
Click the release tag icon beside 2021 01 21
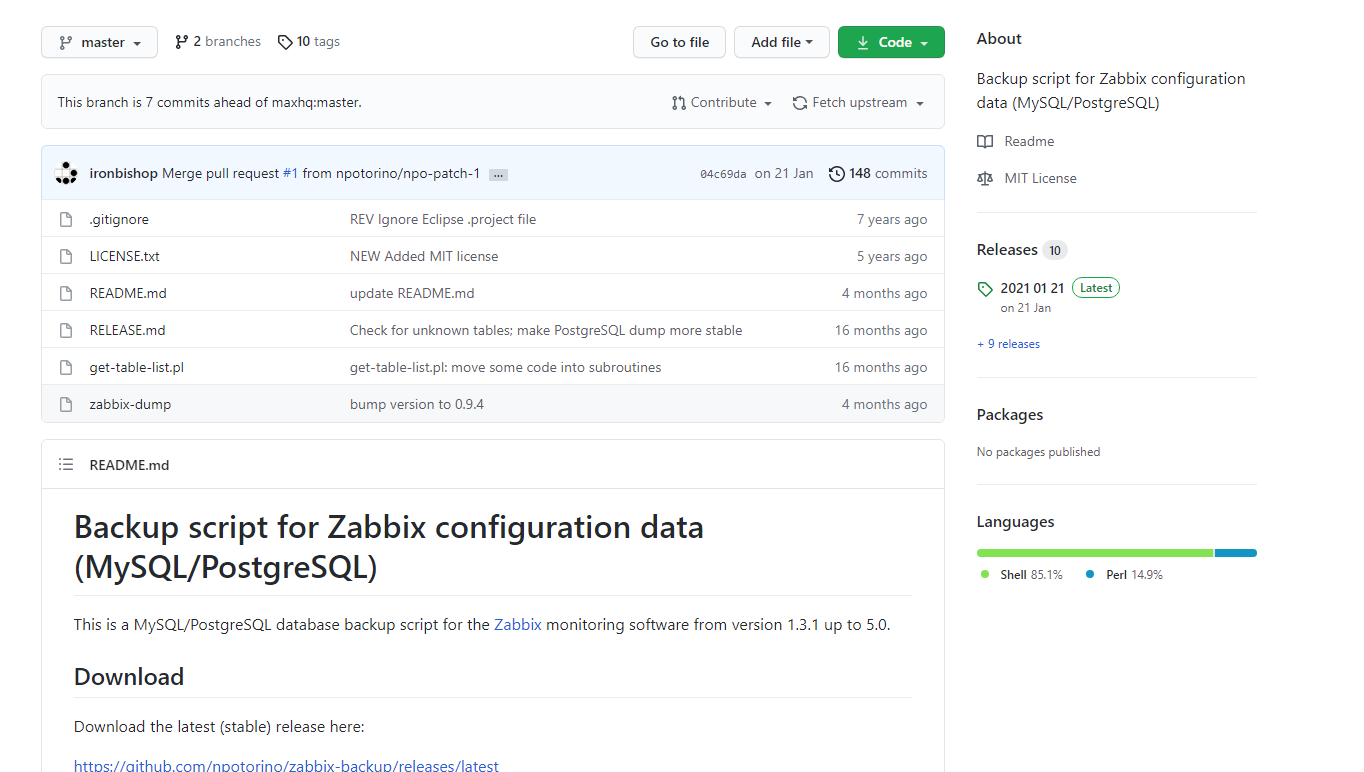pyautogui.click(x=985, y=287)
